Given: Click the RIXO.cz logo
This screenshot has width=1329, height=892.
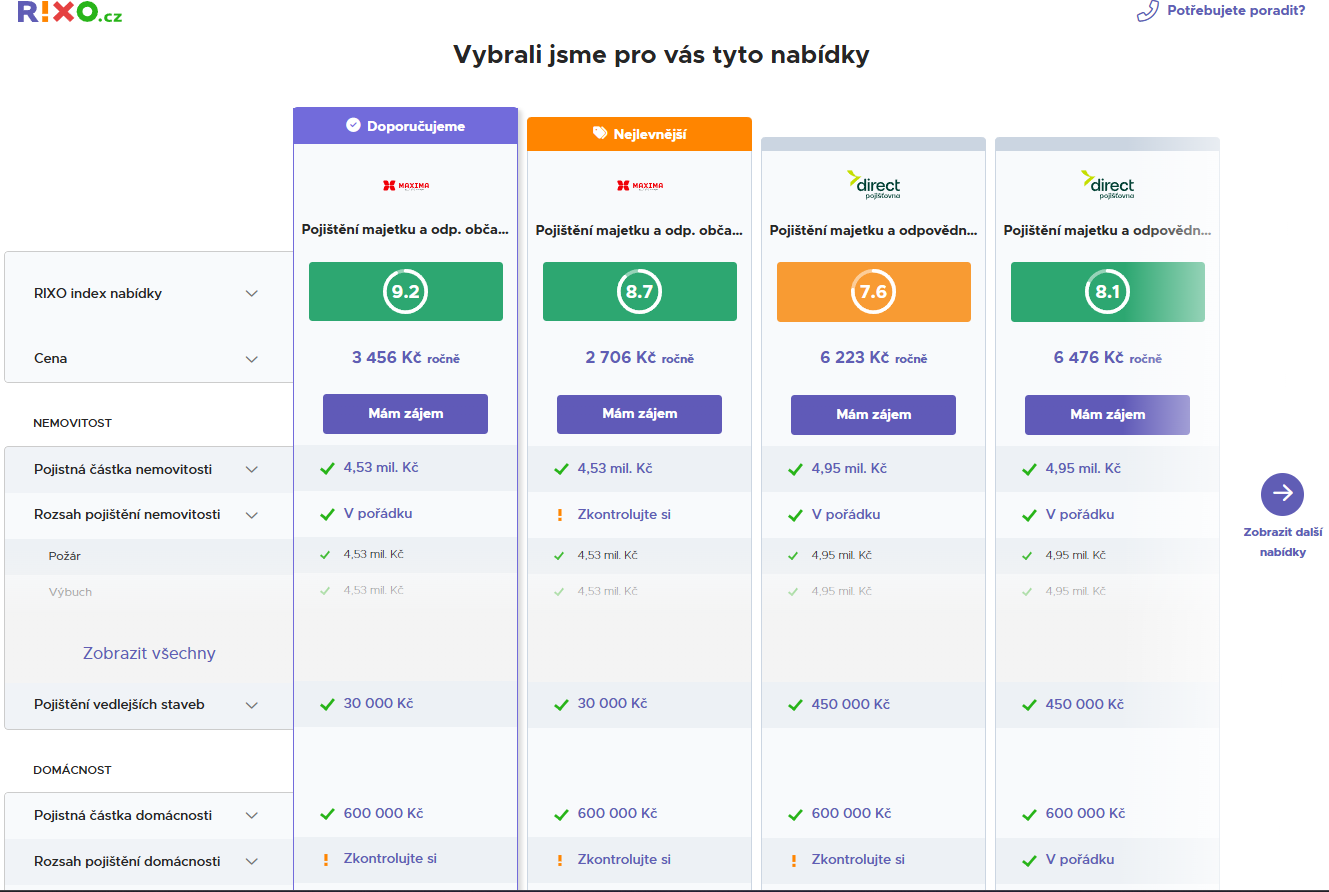Looking at the screenshot, I should 69,12.
